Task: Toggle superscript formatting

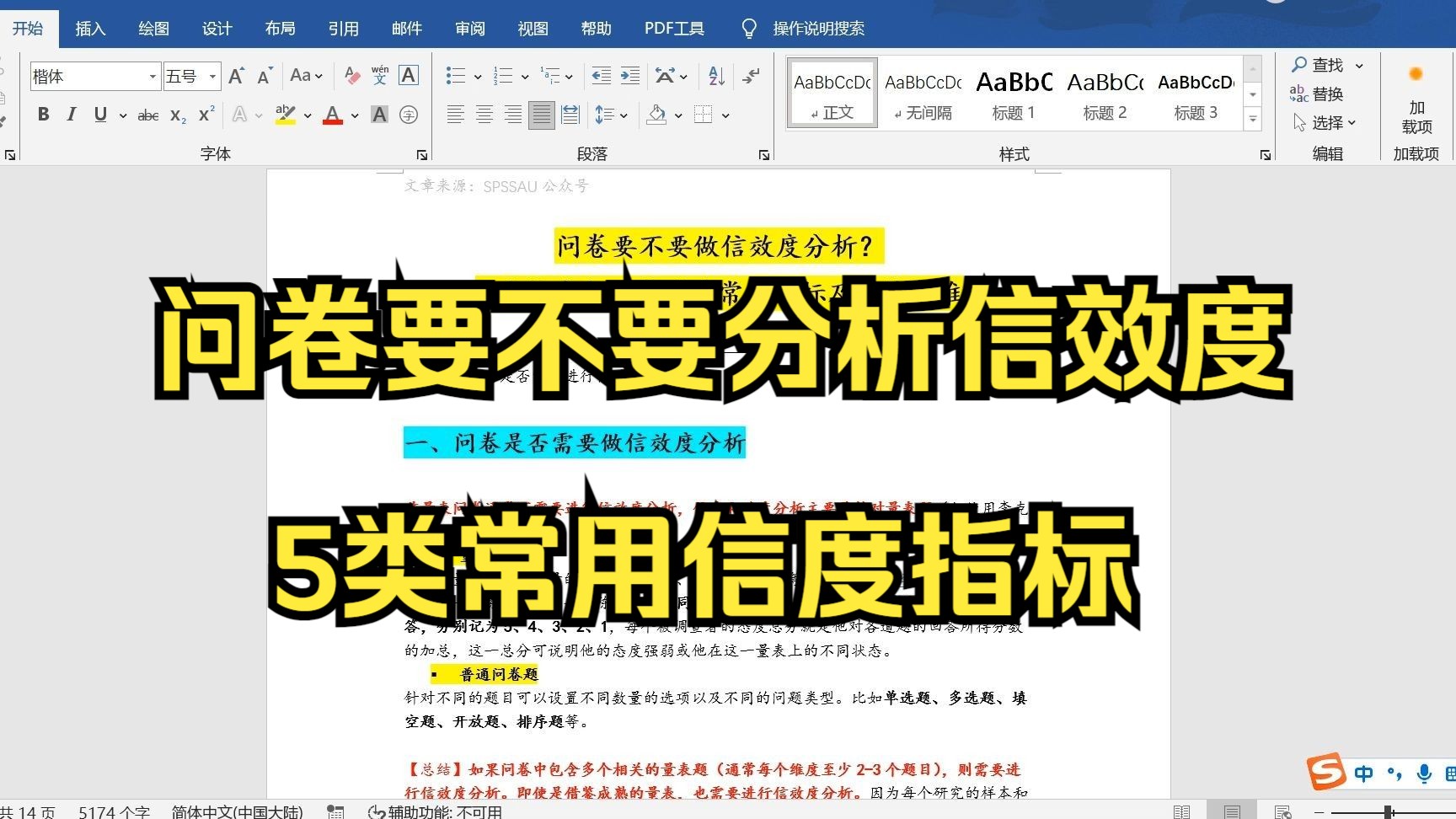Action: pyautogui.click(x=206, y=115)
